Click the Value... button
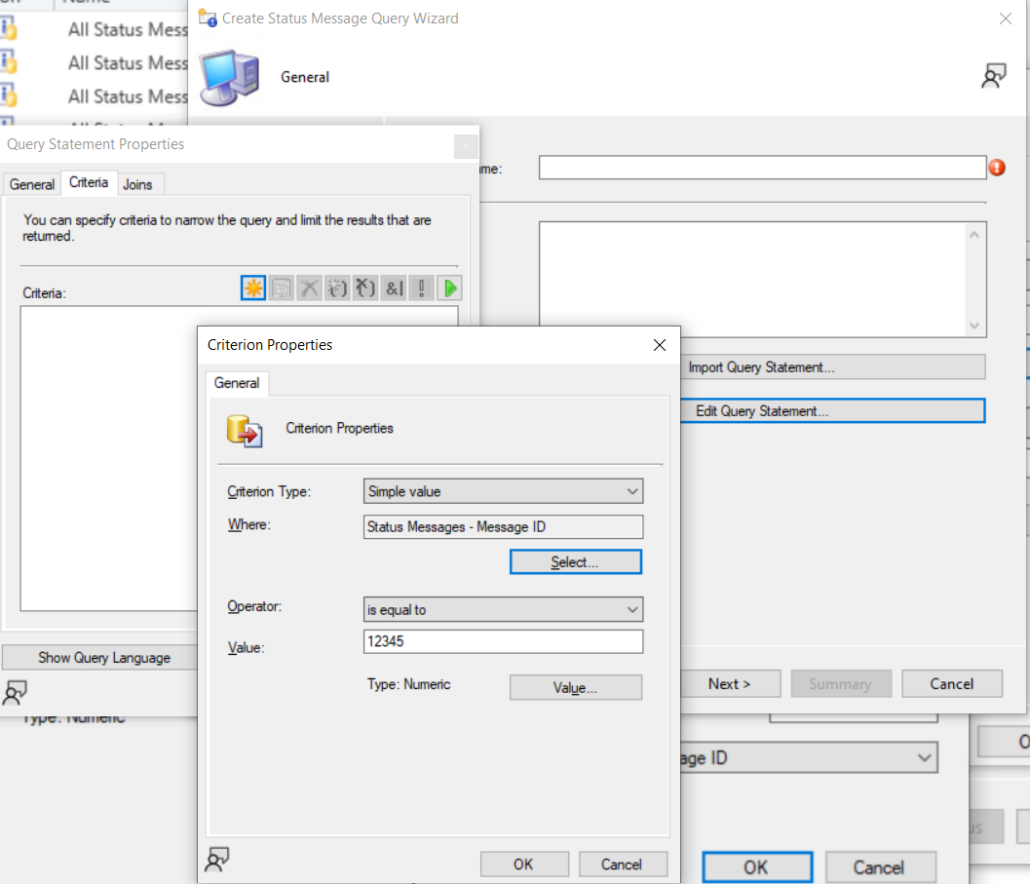1030x884 pixels. point(575,688)
